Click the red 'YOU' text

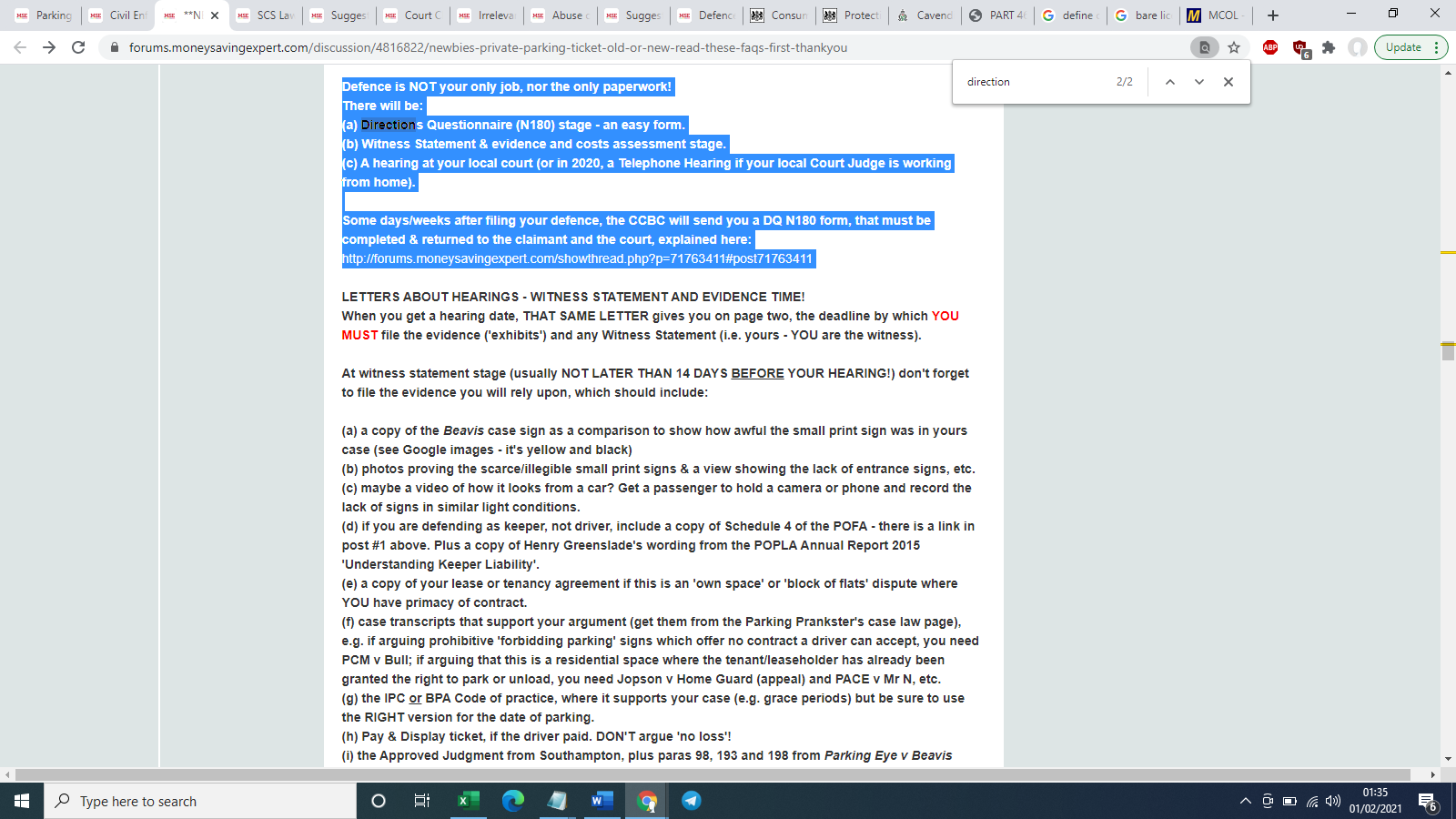click(945, 316)
